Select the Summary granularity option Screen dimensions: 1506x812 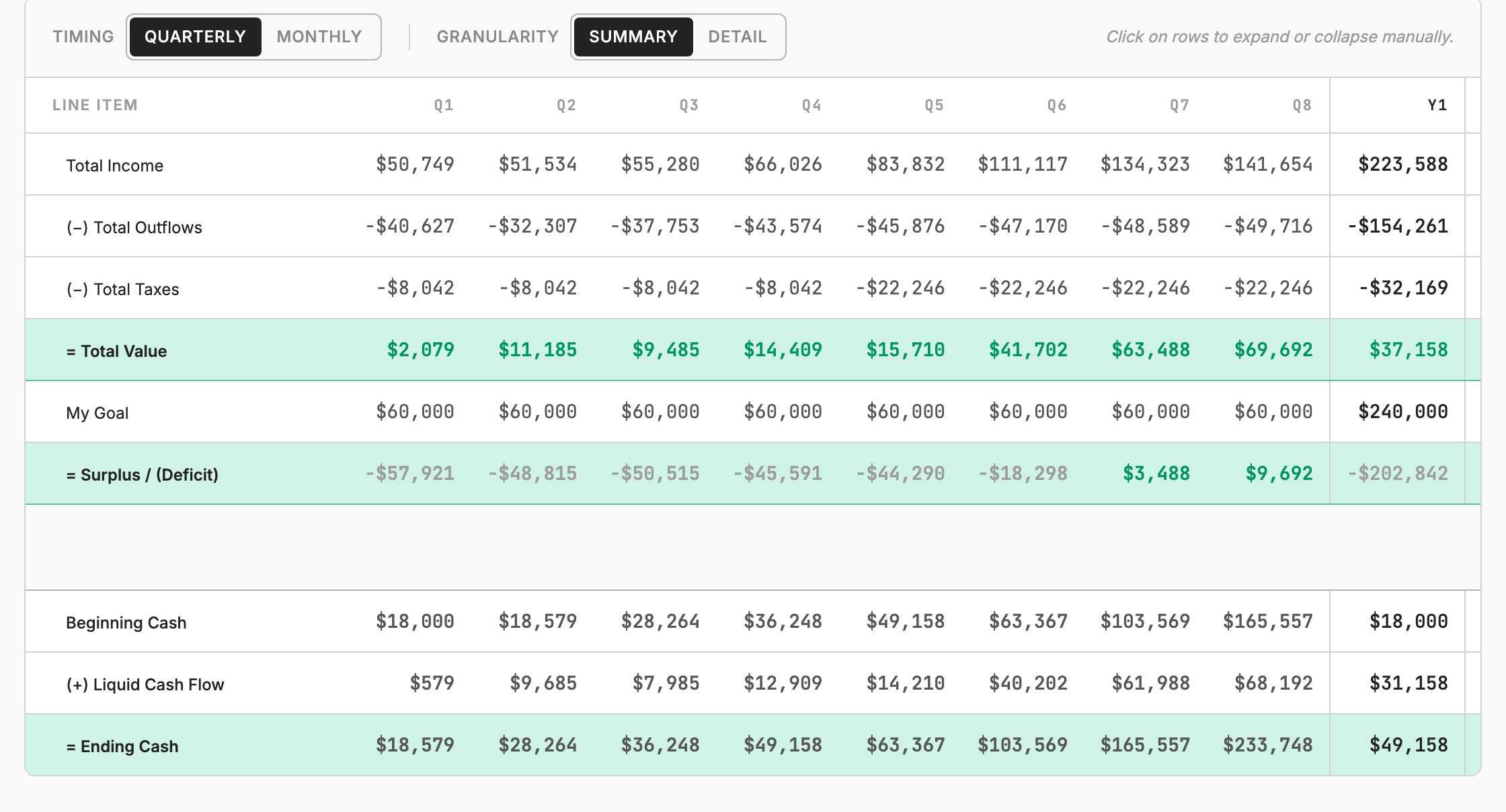pyautogui.click(x=633, y=37)
